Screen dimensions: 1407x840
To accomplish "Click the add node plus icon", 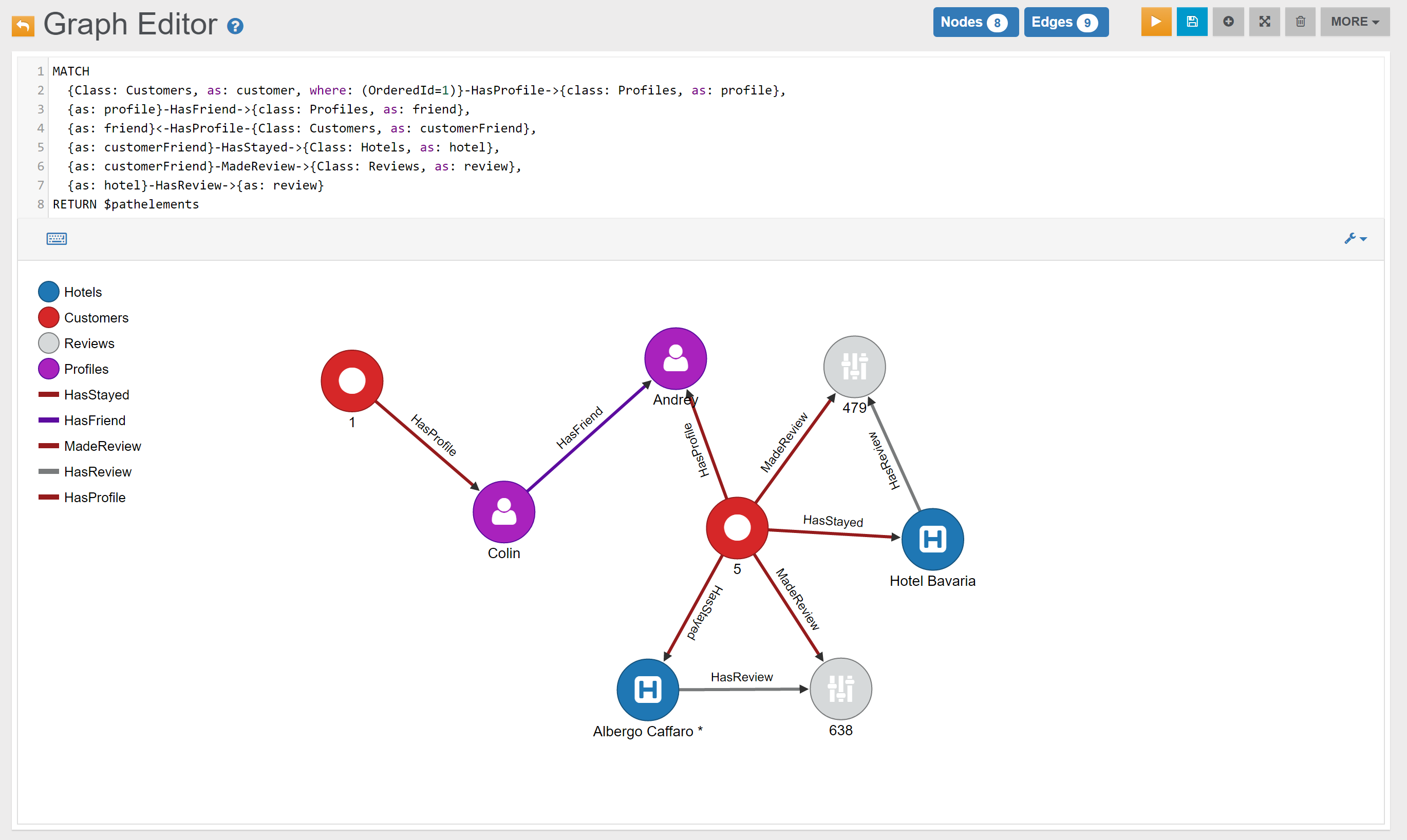I will point(1228,22).
